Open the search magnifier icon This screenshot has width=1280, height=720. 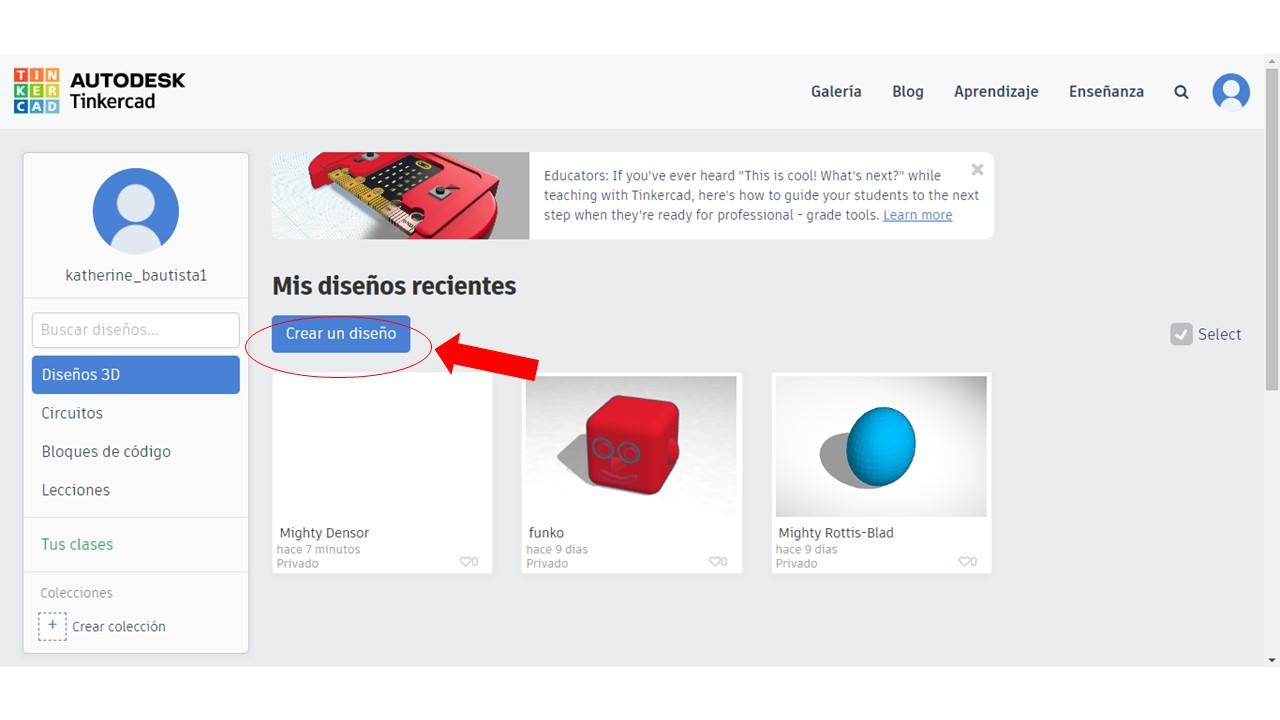pyautogui.click(x=1181, y=92)
